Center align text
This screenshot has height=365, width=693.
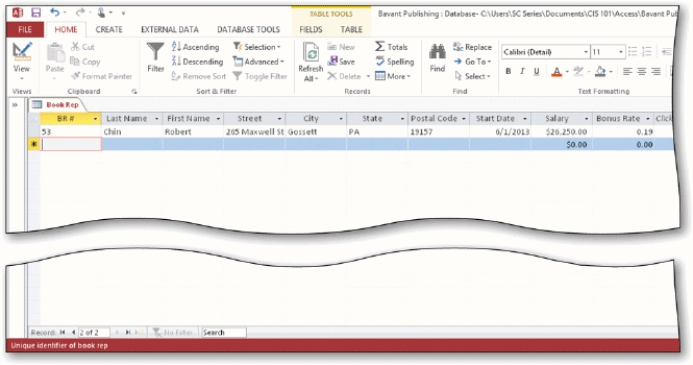point(641,71)
